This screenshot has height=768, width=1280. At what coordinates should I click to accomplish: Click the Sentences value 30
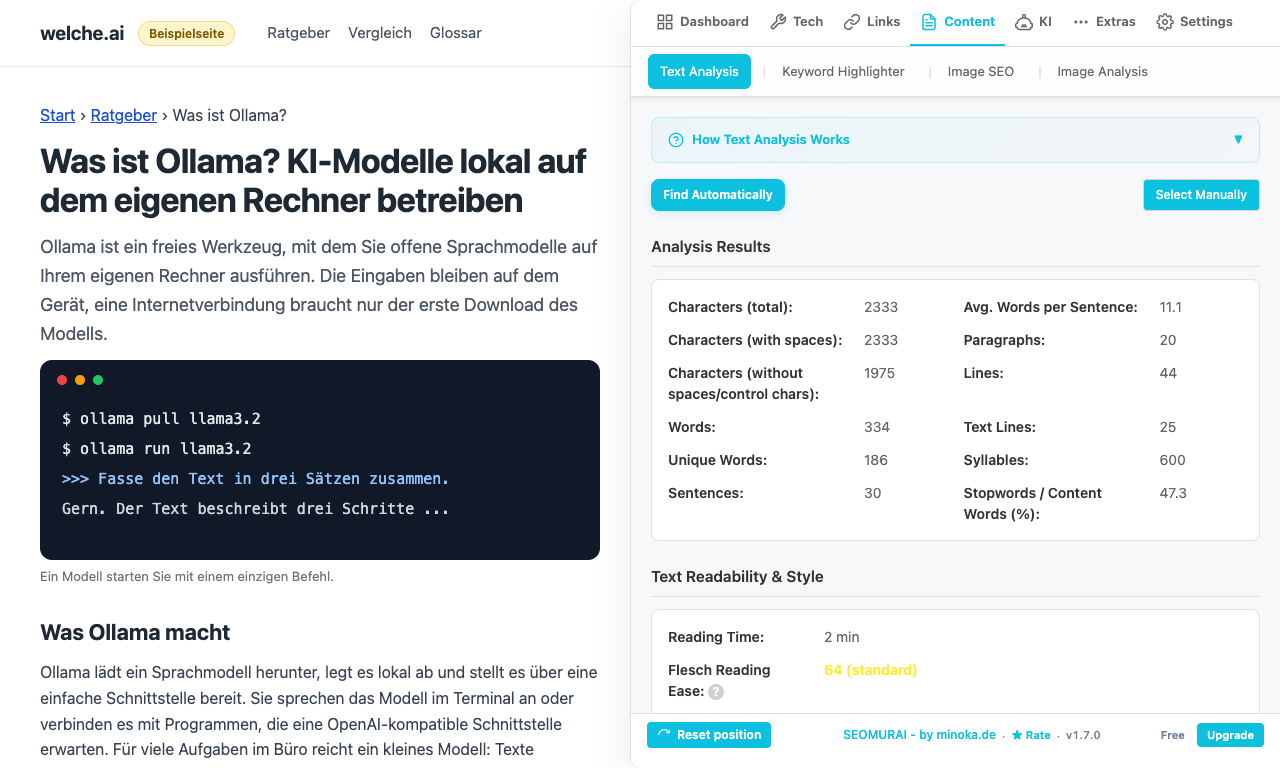873,493
